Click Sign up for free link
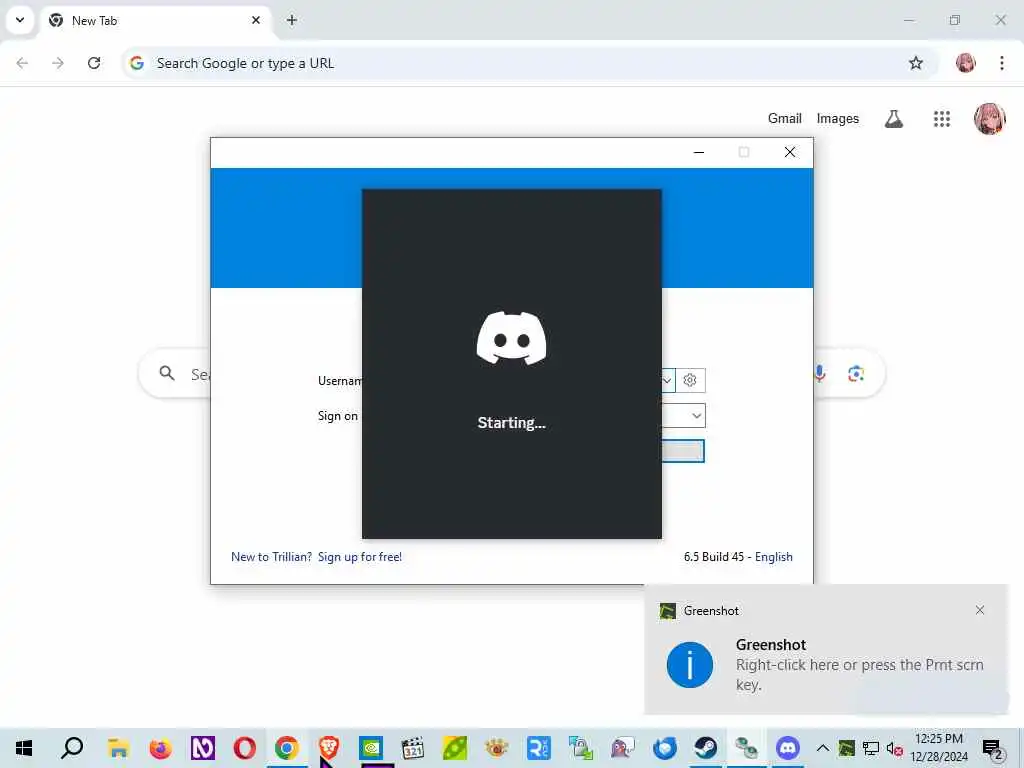This screenshot has height=768, width=1024. tap(360, 557)
